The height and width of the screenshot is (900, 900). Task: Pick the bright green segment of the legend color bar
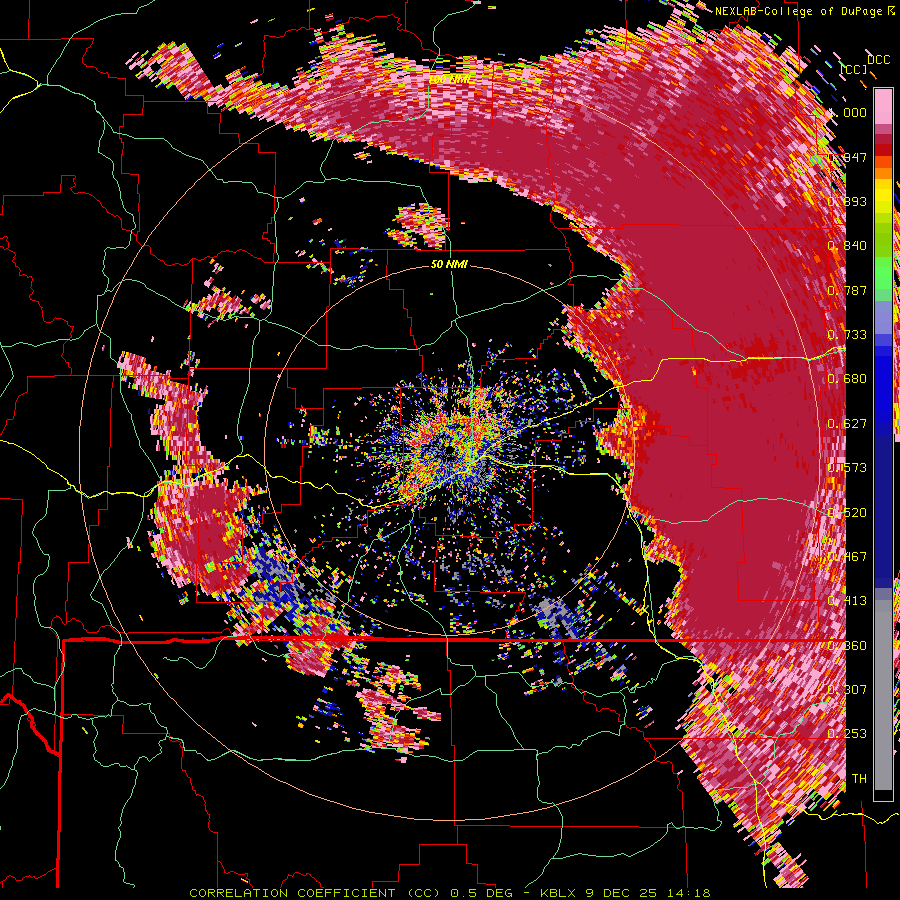[x=883, y=273]
